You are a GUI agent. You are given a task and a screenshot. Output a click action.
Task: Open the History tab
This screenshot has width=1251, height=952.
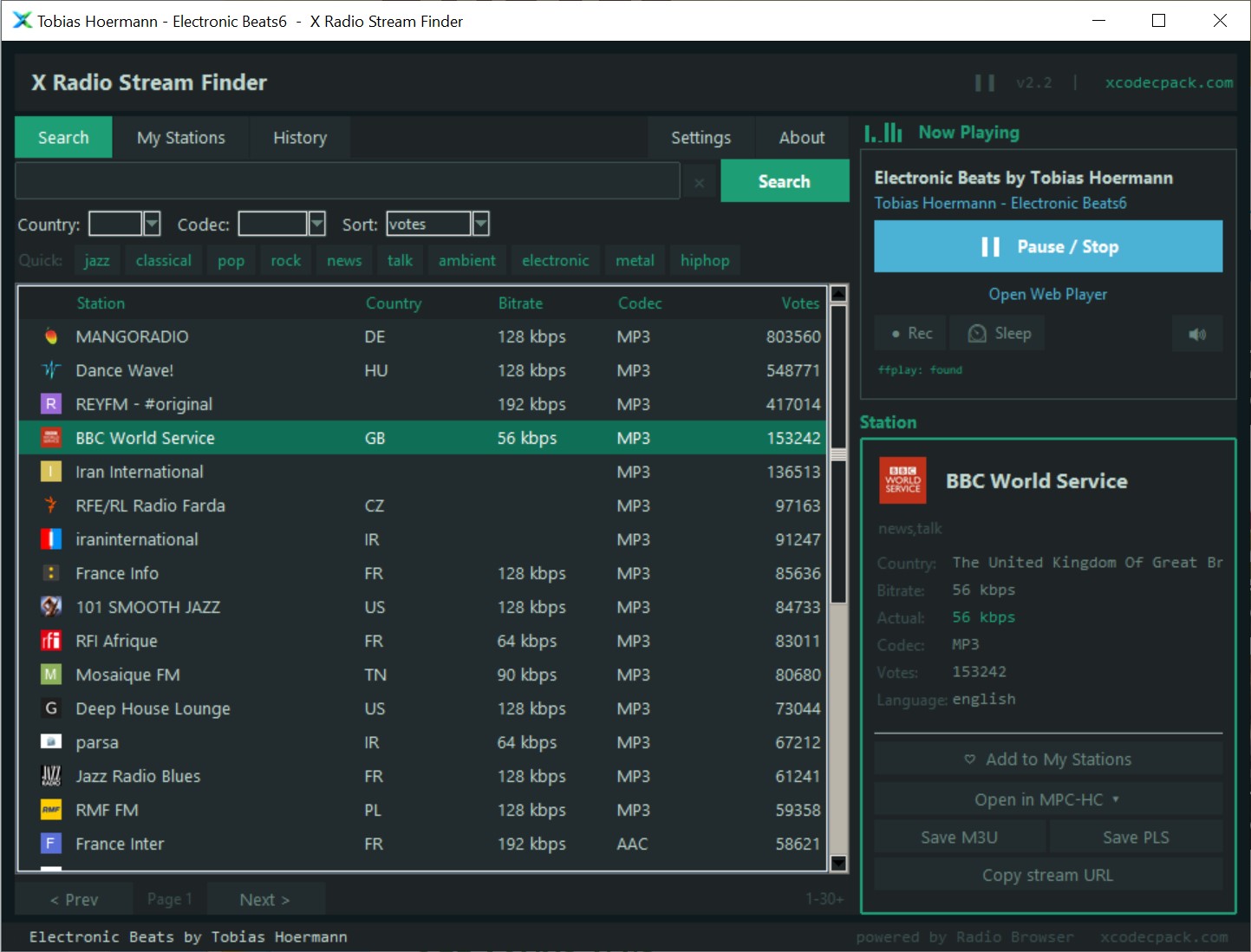[300, 137]
